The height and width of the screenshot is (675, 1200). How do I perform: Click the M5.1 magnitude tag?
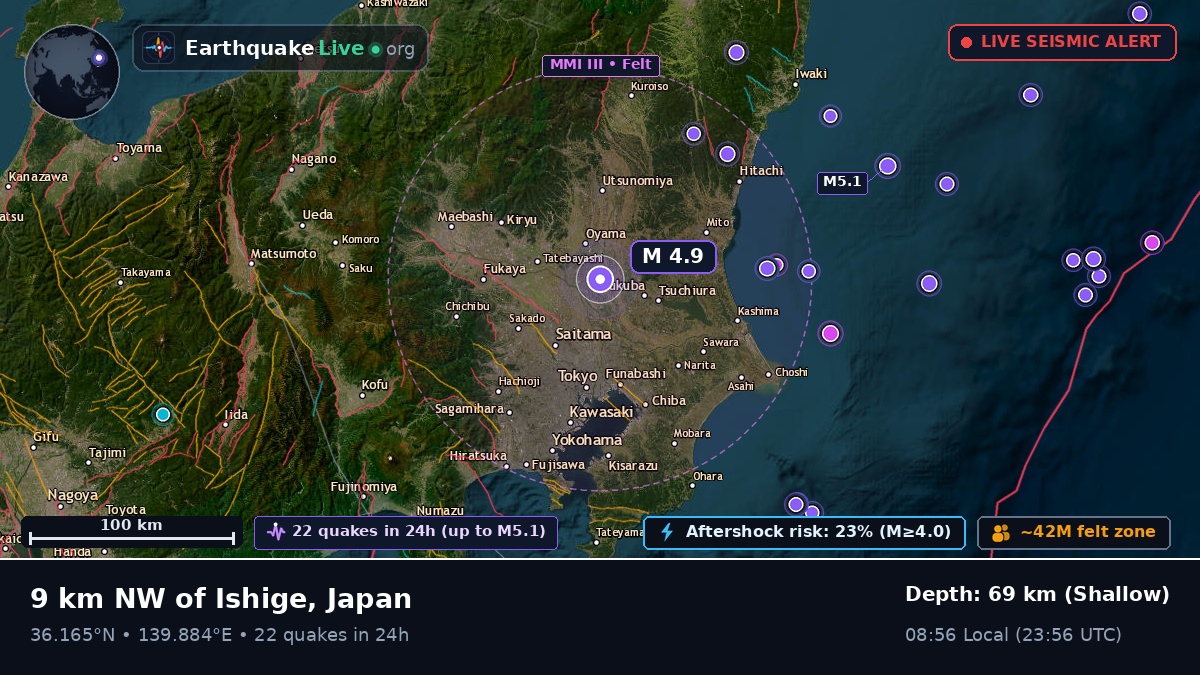click(842, 182)
